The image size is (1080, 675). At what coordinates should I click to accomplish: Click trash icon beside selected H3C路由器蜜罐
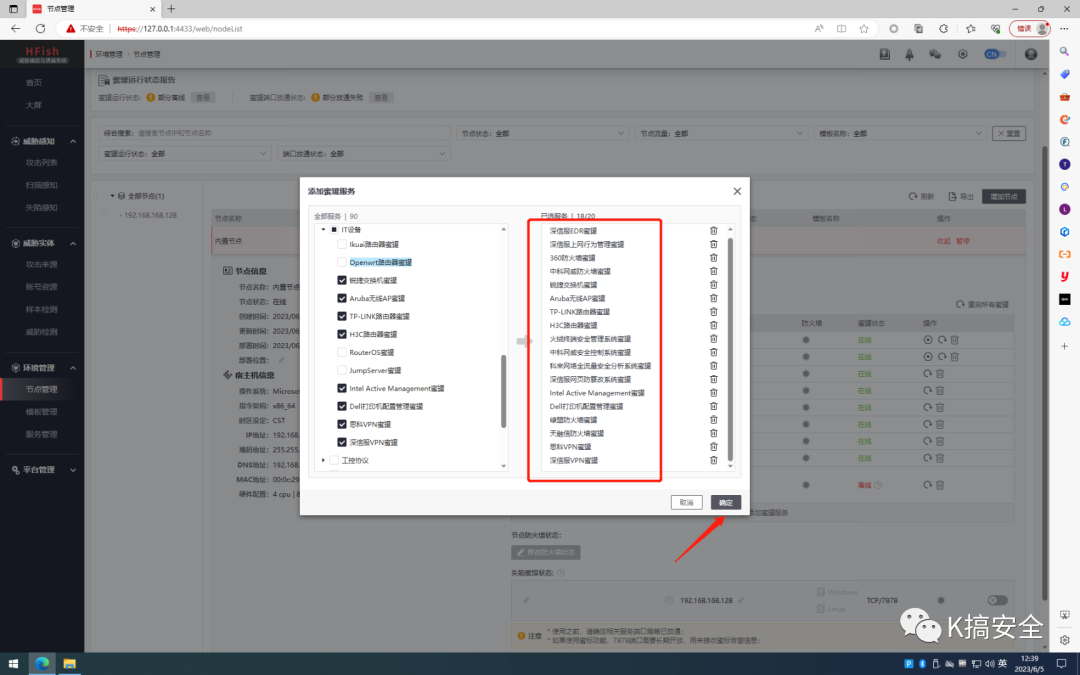(x=714, y=325)
